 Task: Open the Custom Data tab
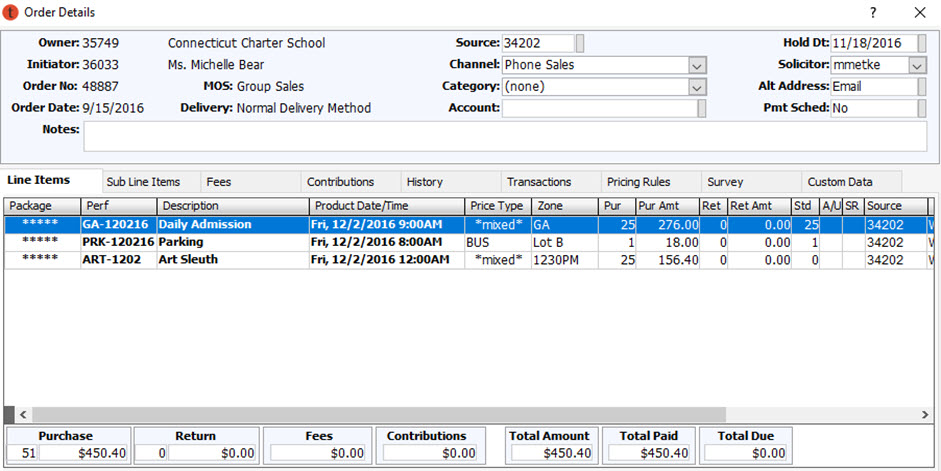tap(852, 182)
